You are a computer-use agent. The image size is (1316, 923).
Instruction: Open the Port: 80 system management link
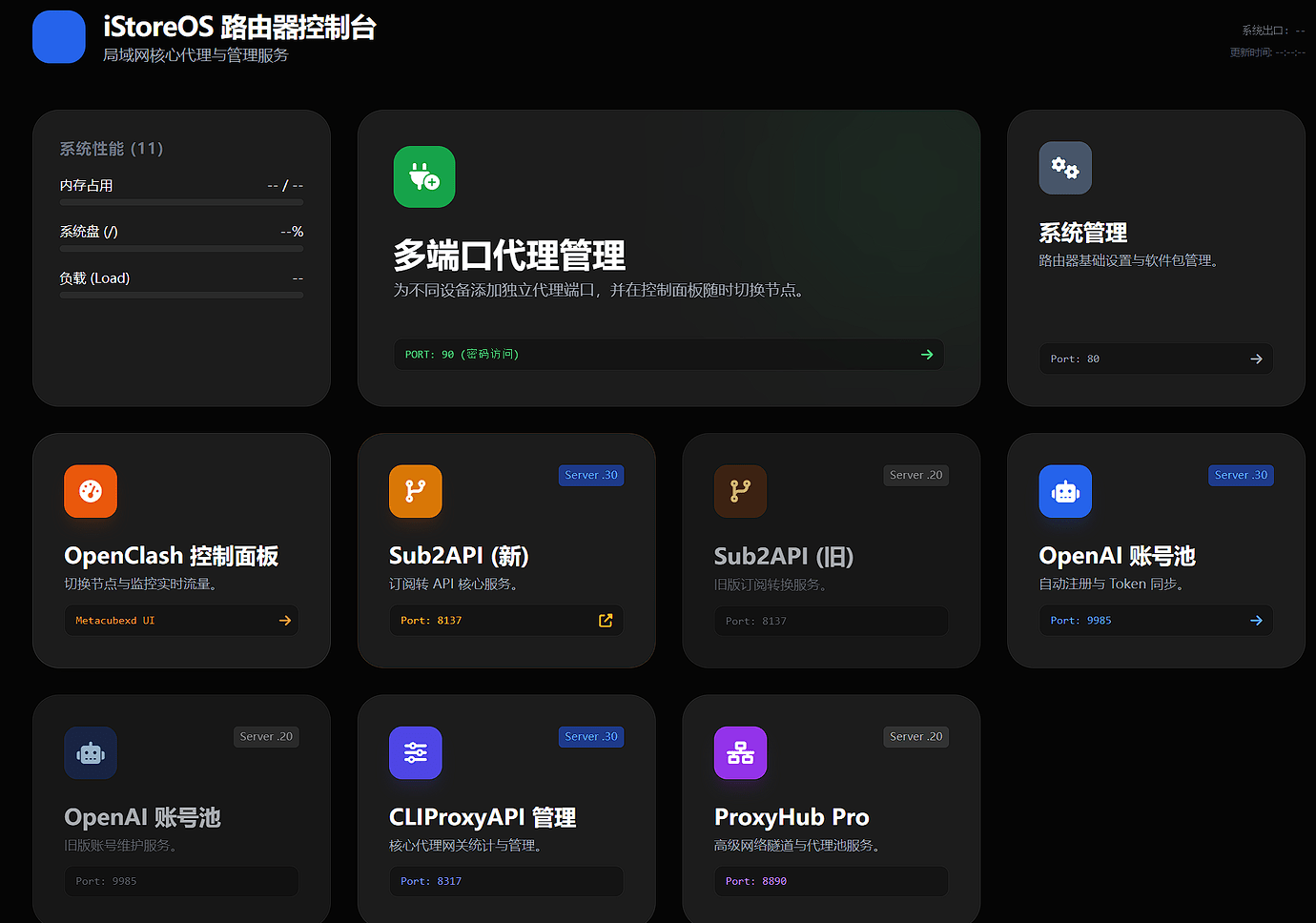click(1156, 359)
